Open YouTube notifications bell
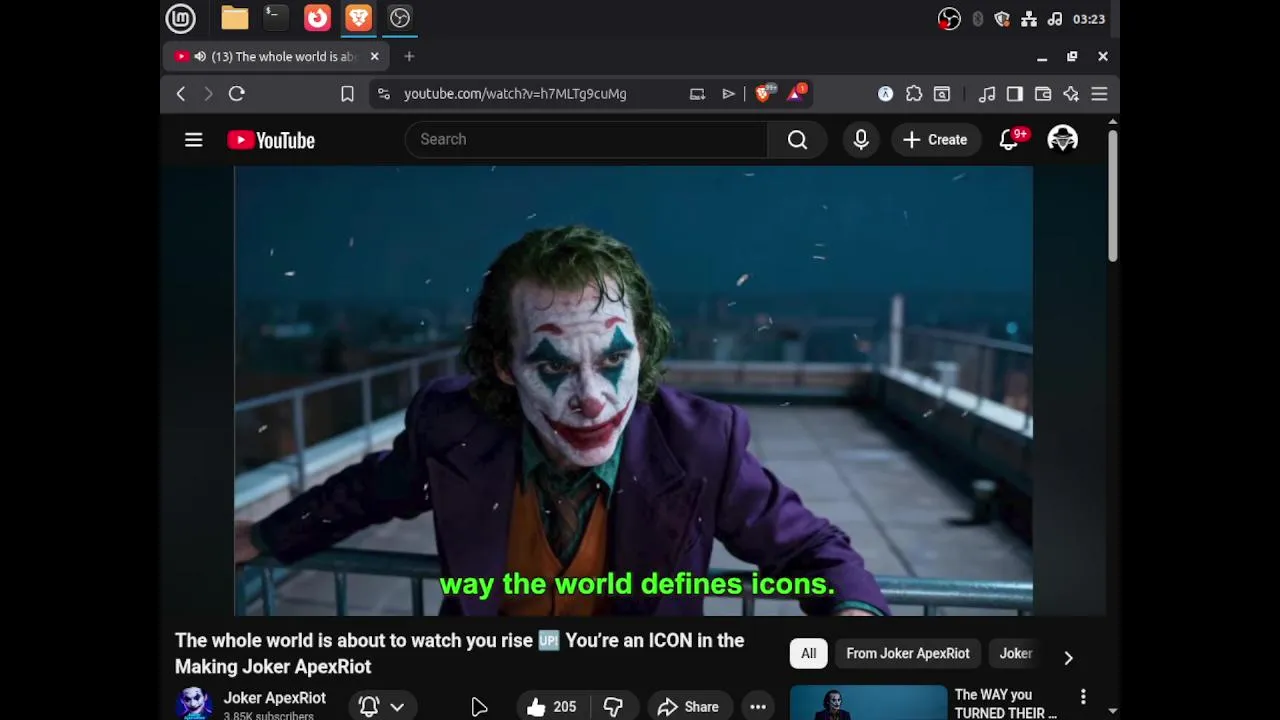Viewport: 1280px width, 720px height. click(x=1009, y=140)
